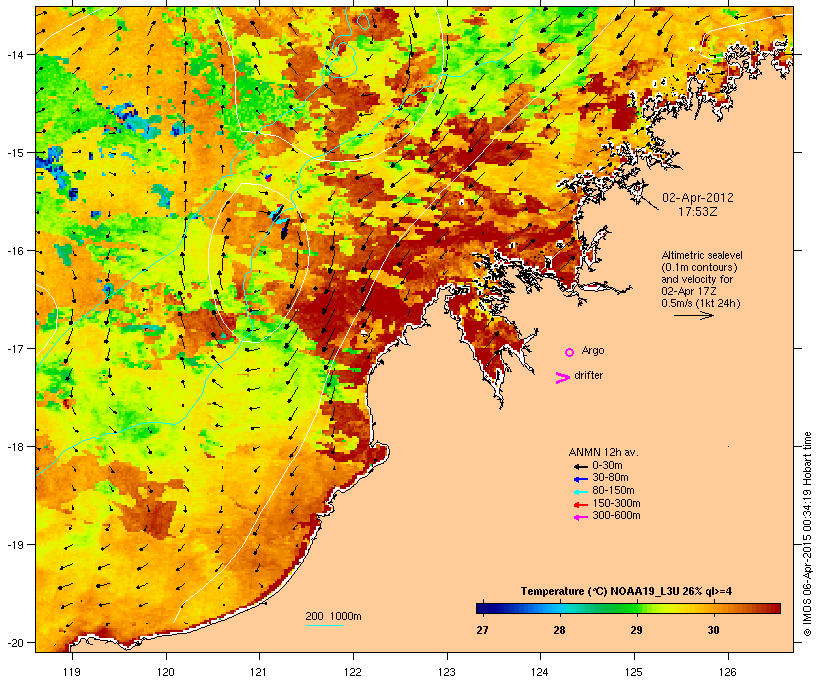
Task: Click the magenta 300-600m arrow legend icon
Action: (581, 517)
